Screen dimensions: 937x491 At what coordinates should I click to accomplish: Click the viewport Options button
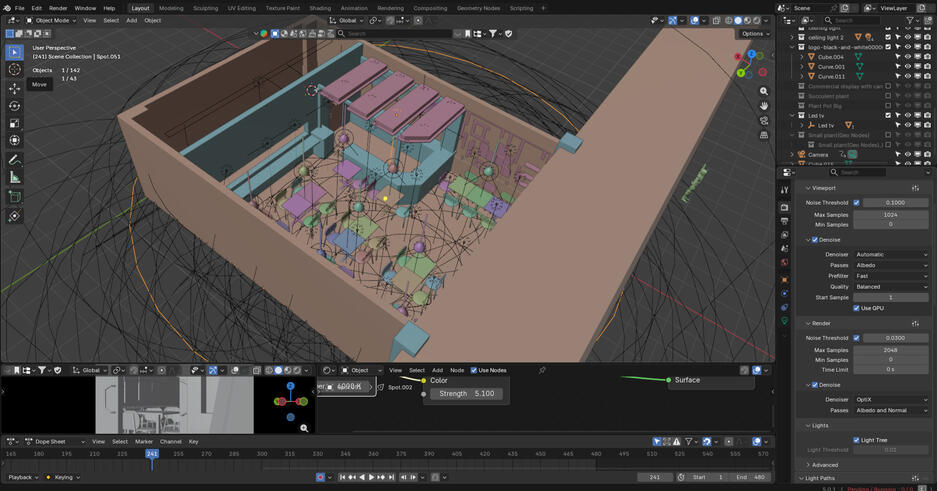pyautogui.click(x=752, y=33)
